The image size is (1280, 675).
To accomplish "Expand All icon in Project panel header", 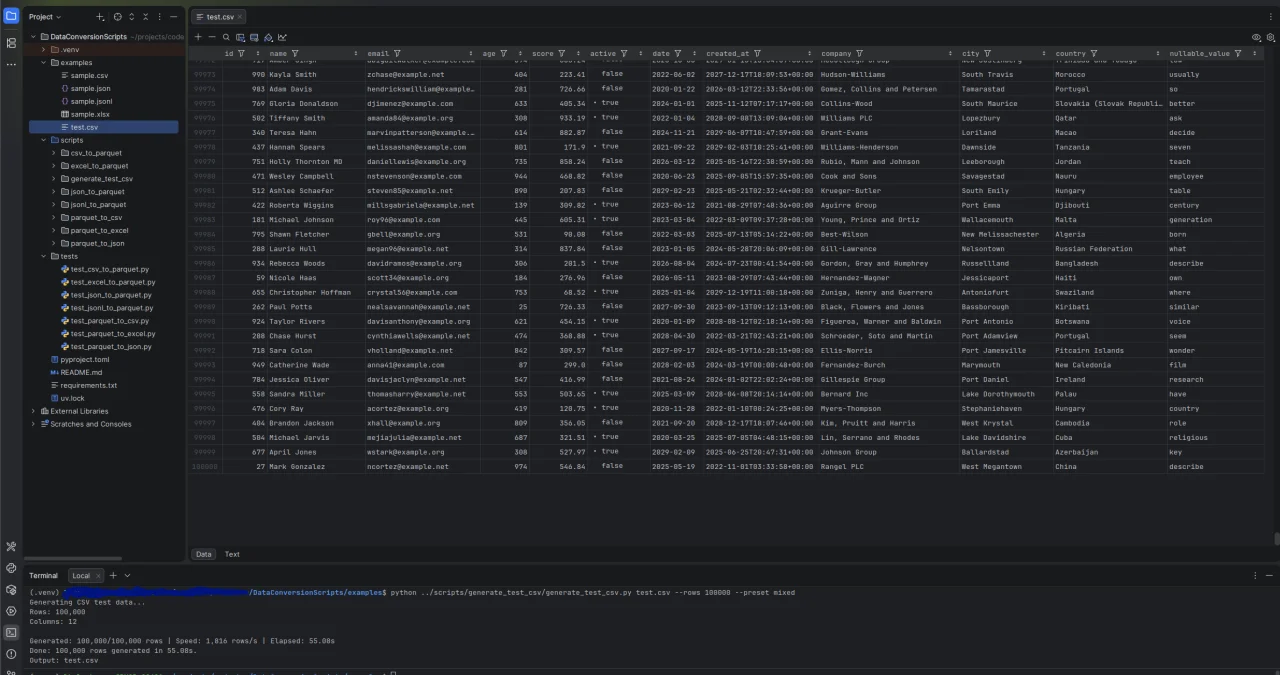I will point(131,17).
